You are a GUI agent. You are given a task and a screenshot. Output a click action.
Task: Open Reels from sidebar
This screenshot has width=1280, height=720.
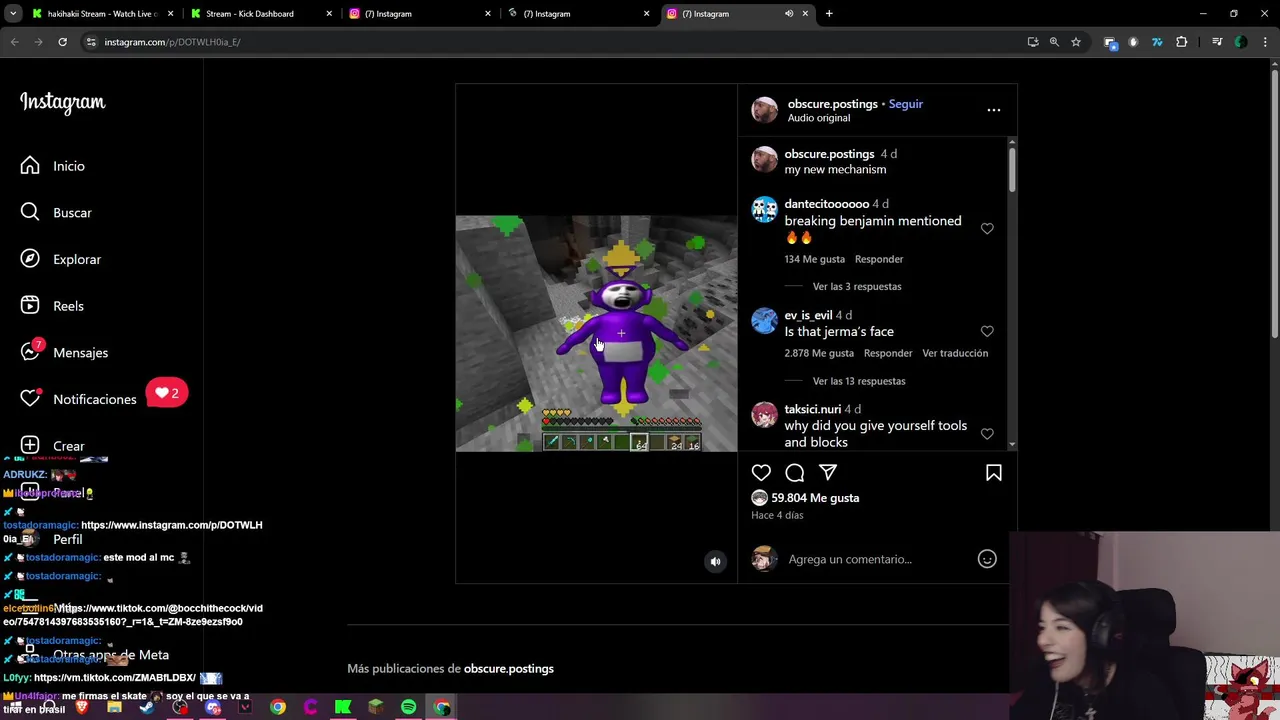52,306
